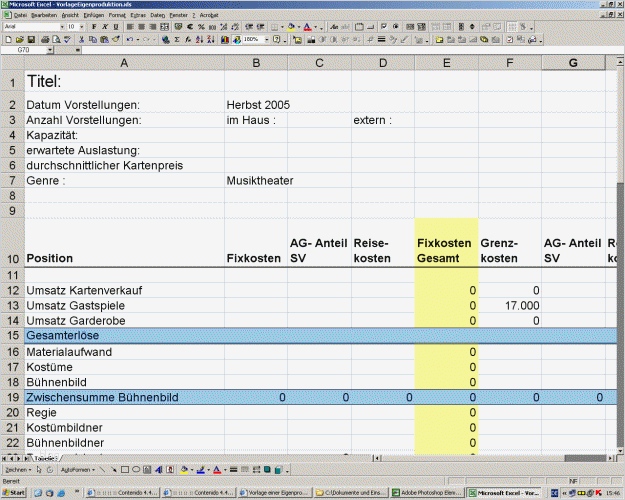Click the Save icon
The image size is (625, 500).
point(31,39)
